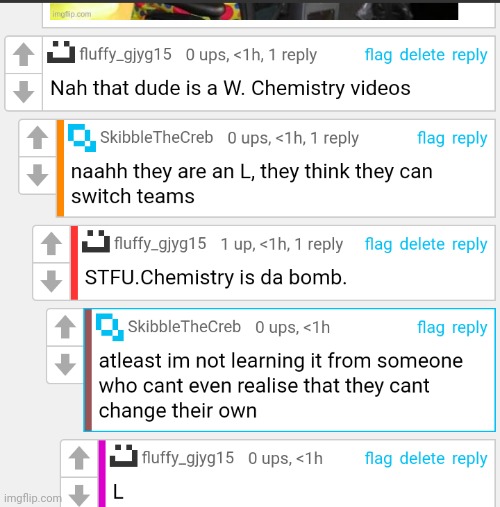Downvote the "naahh they are an L" comment
The height and width of the screenshot is (507, 500).
point(37,175)
